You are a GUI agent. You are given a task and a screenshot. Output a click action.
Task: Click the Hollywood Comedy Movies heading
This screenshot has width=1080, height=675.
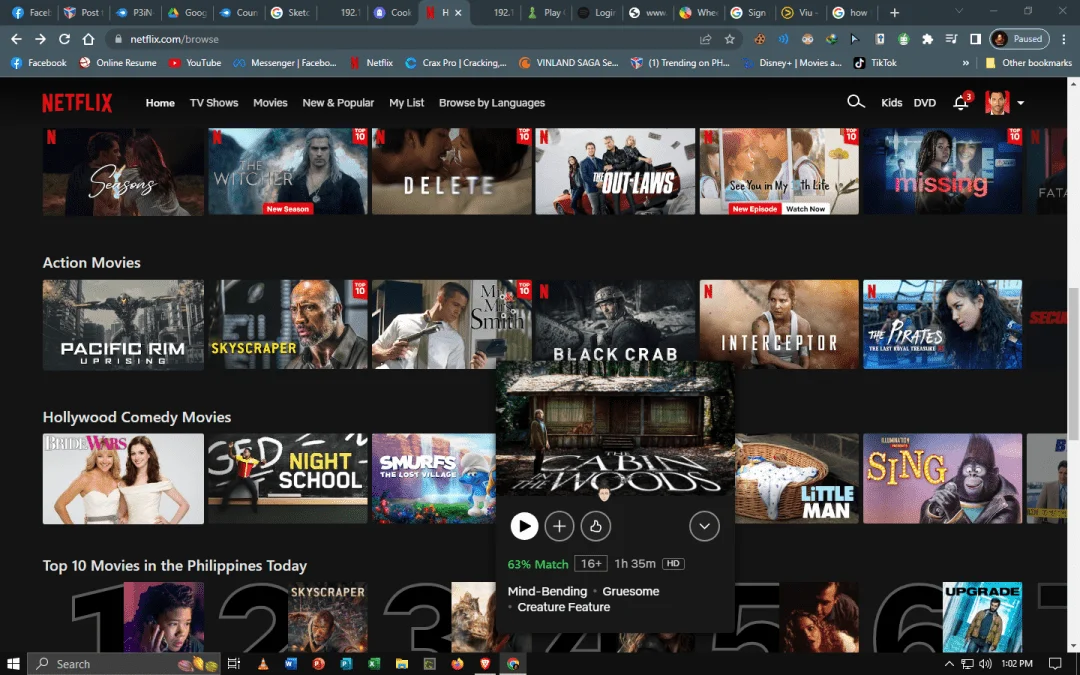click(137, 417)
